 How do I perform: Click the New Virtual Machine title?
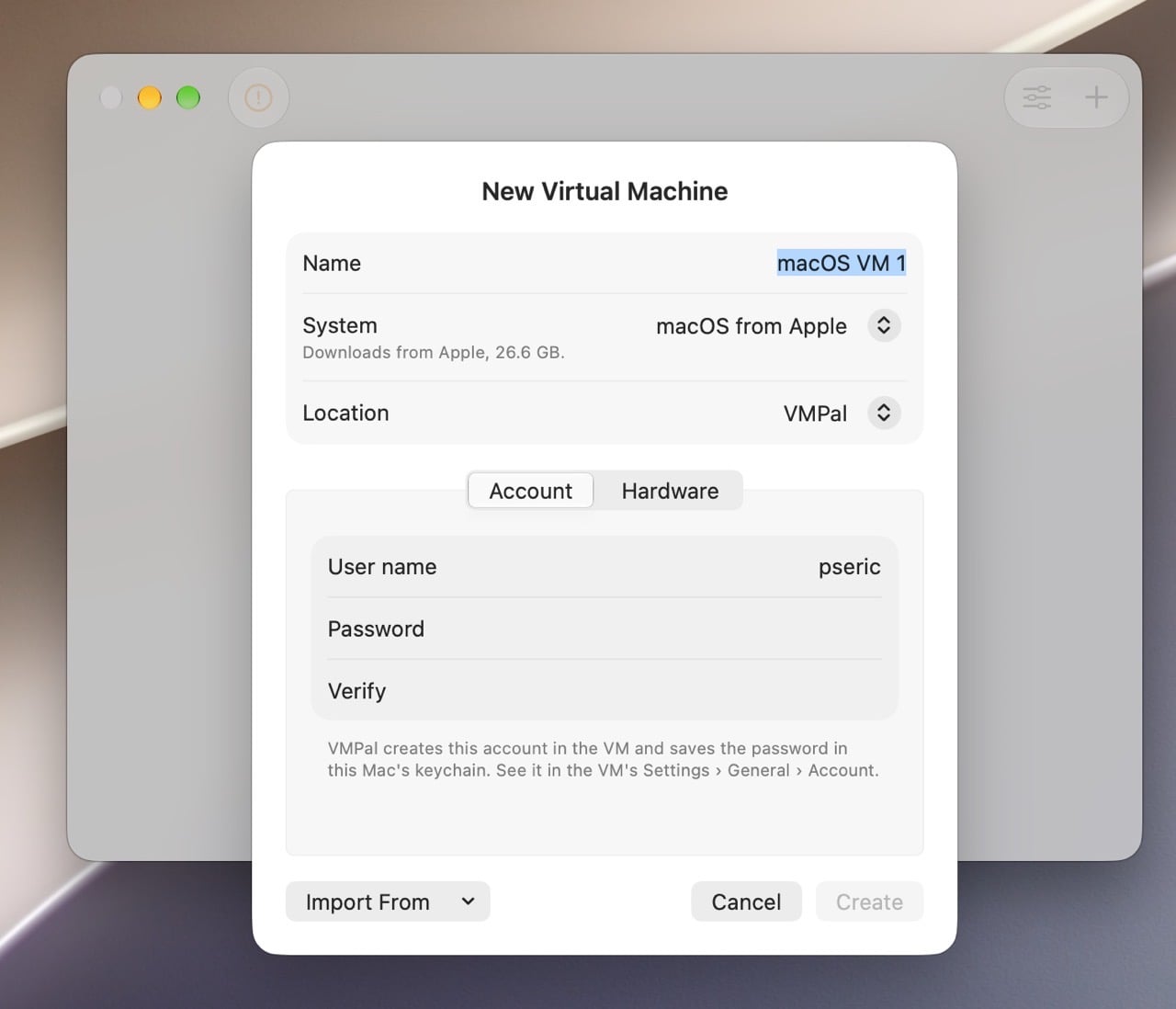[605, 191]
